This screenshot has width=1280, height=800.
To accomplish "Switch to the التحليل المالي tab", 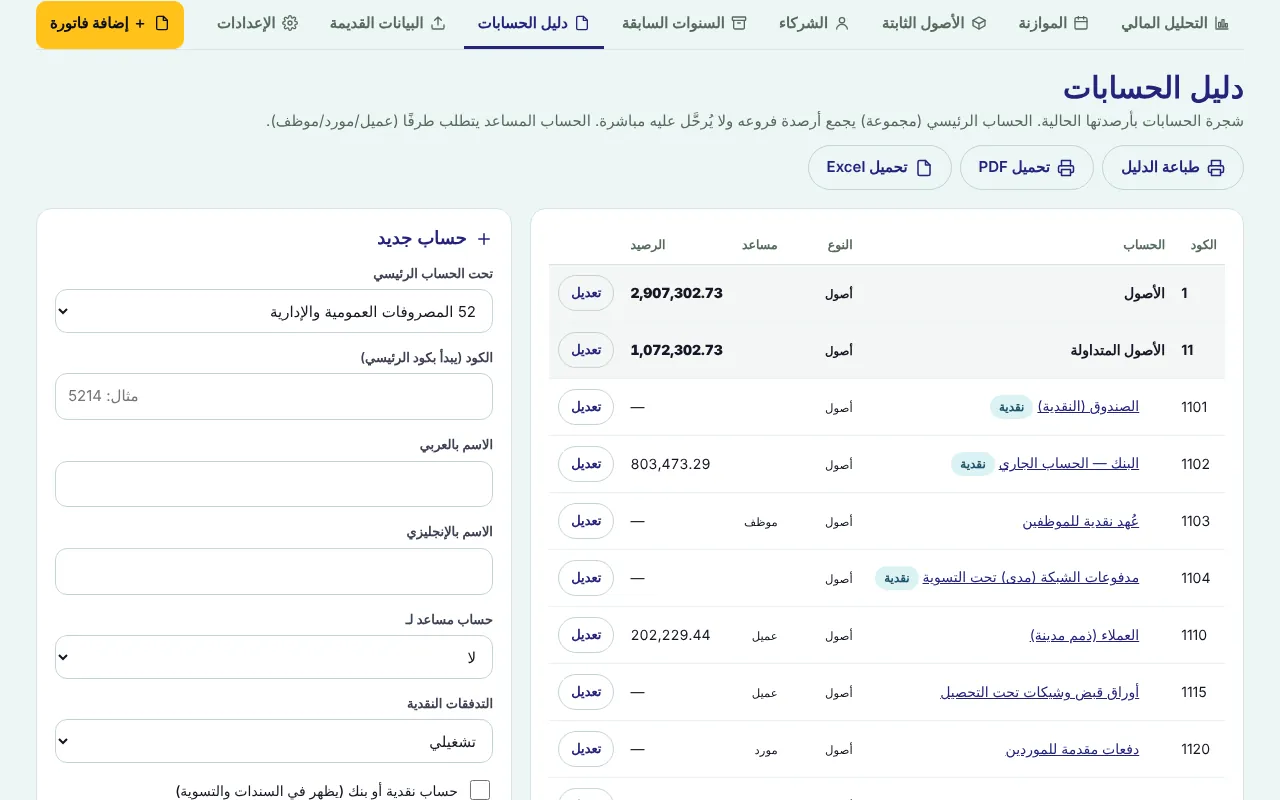I will coord(1175,23).
